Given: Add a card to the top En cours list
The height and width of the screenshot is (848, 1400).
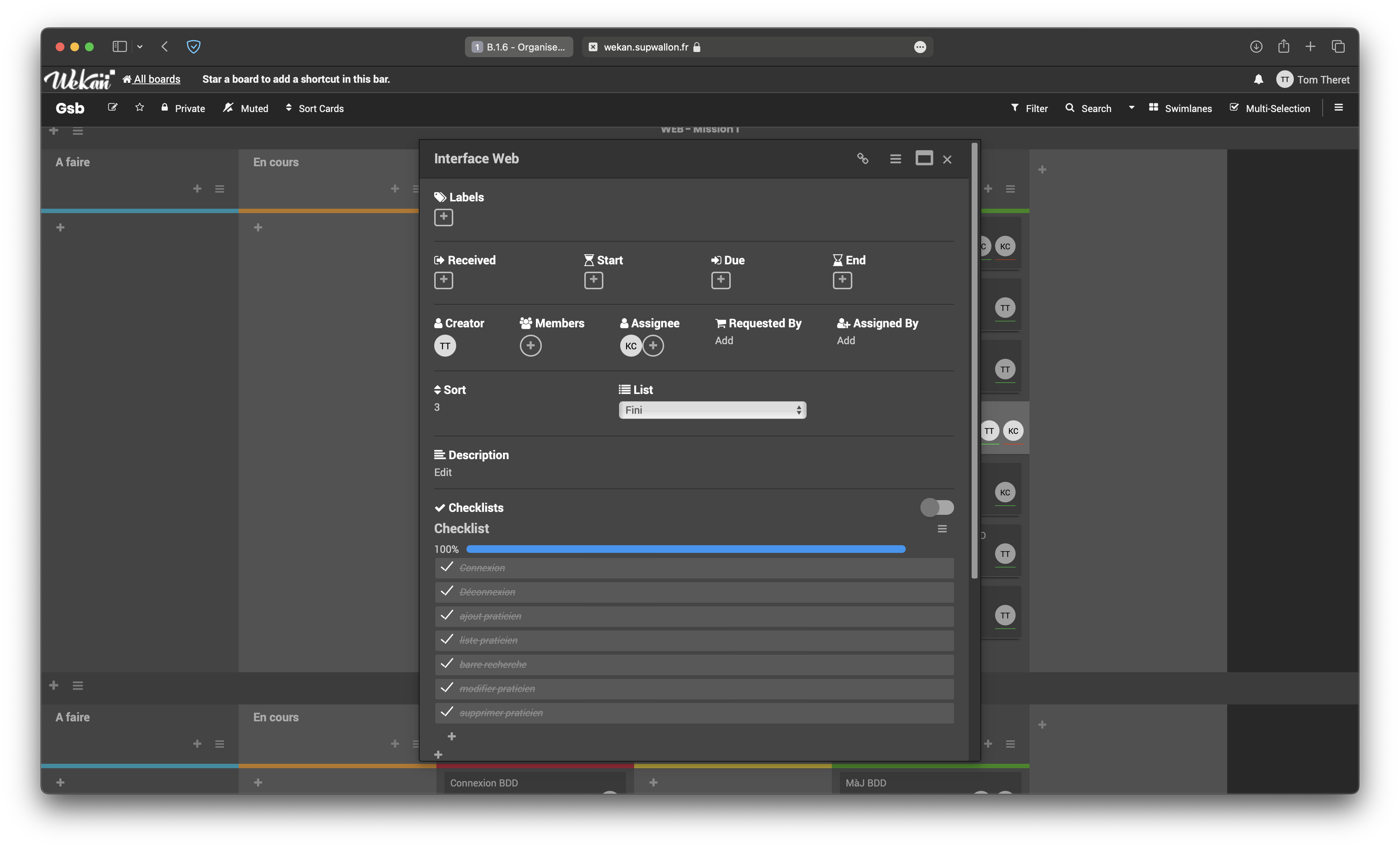Looking at the screenshot, I should coord(395,189).
